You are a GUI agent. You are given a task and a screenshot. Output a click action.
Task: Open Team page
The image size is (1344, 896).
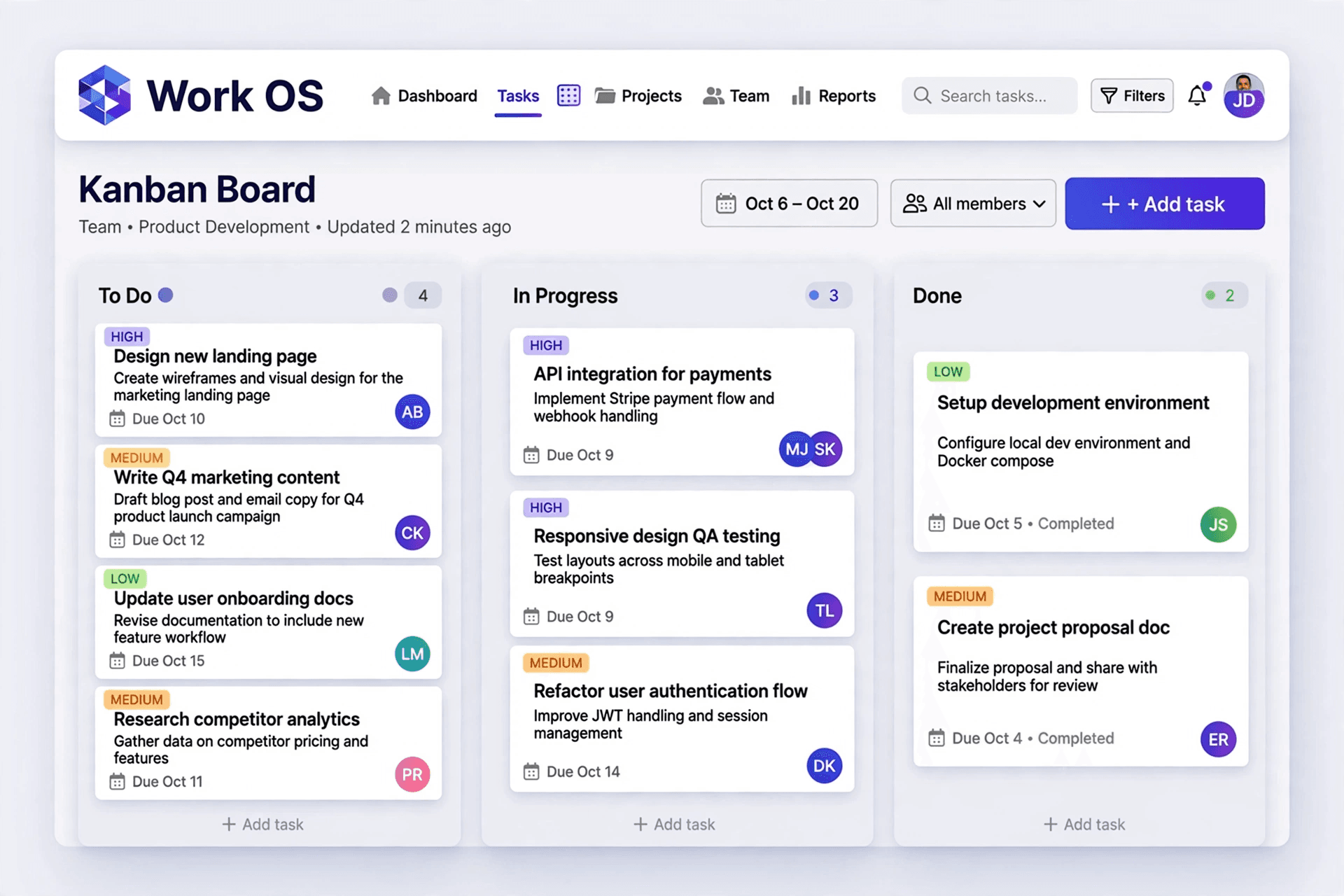point(736,95)
